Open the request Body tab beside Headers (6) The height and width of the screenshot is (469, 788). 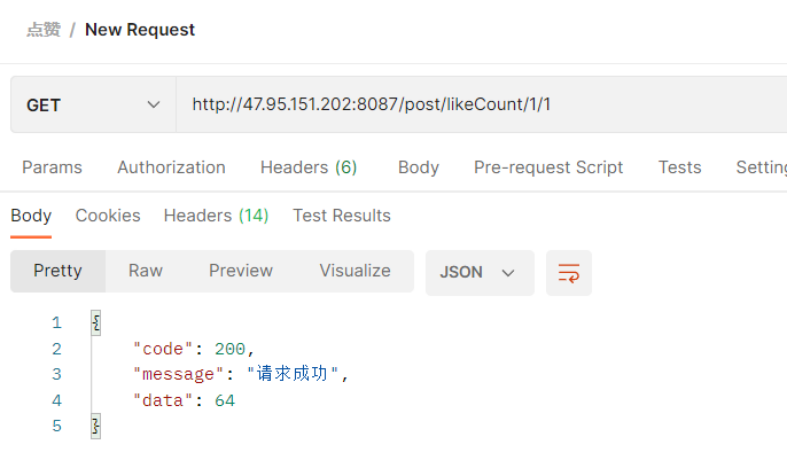pyautogui.click(x=418, y=167)
